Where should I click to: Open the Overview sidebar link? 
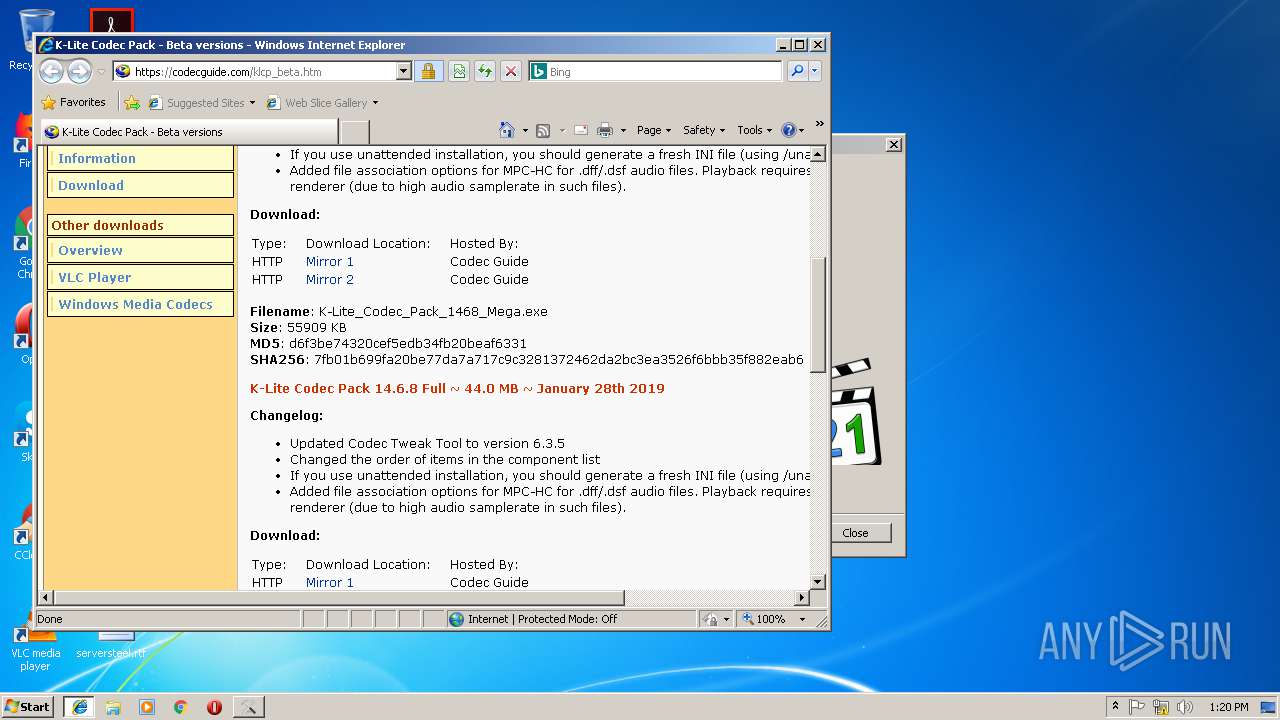pos(90,250)
